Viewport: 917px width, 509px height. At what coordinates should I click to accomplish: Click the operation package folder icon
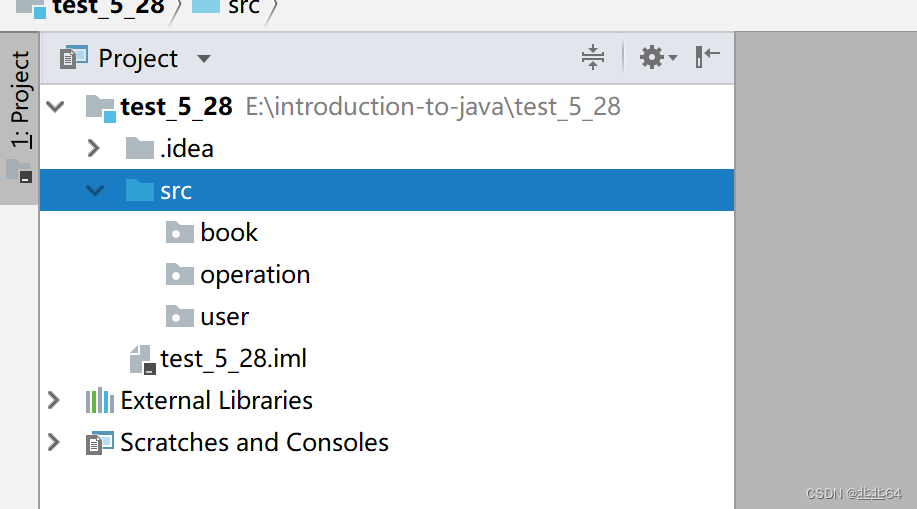(x=179, y=275)
